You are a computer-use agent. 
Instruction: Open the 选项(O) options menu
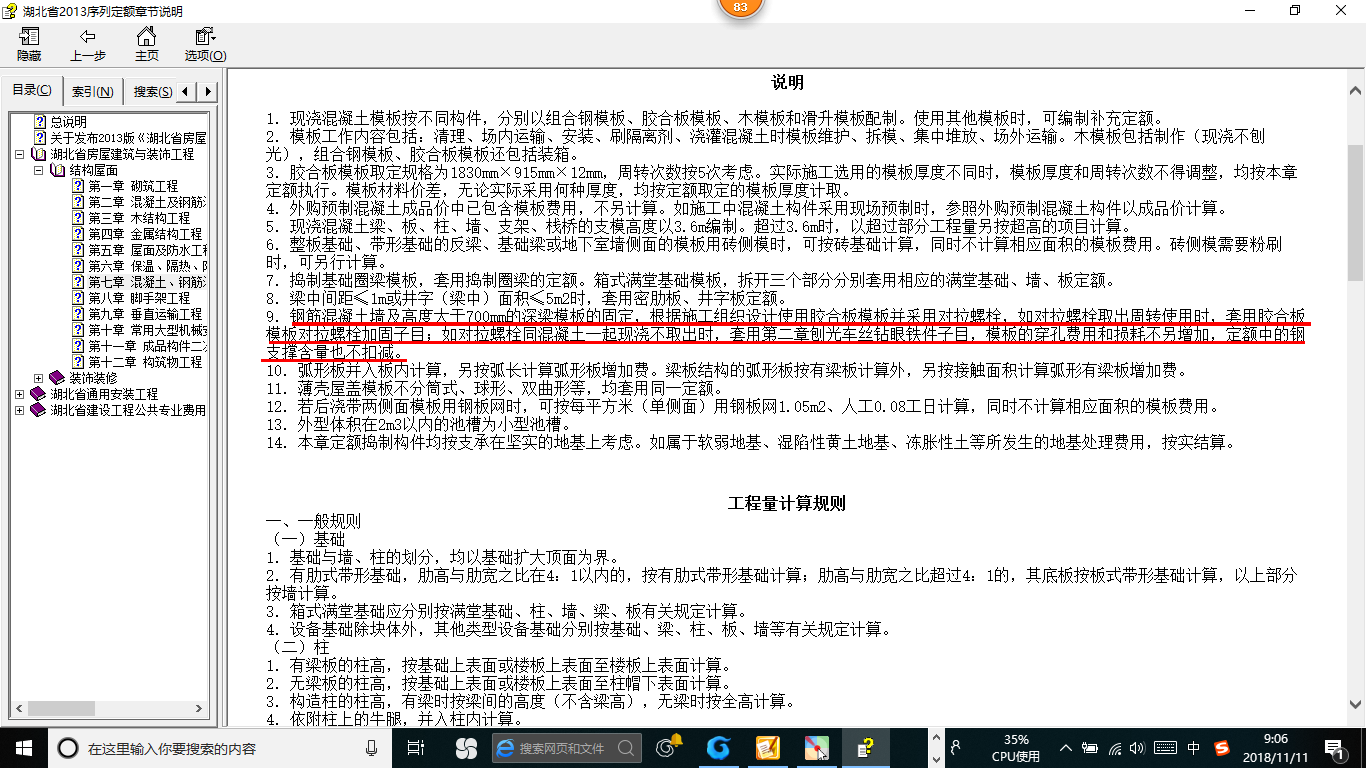pos(205,44)
